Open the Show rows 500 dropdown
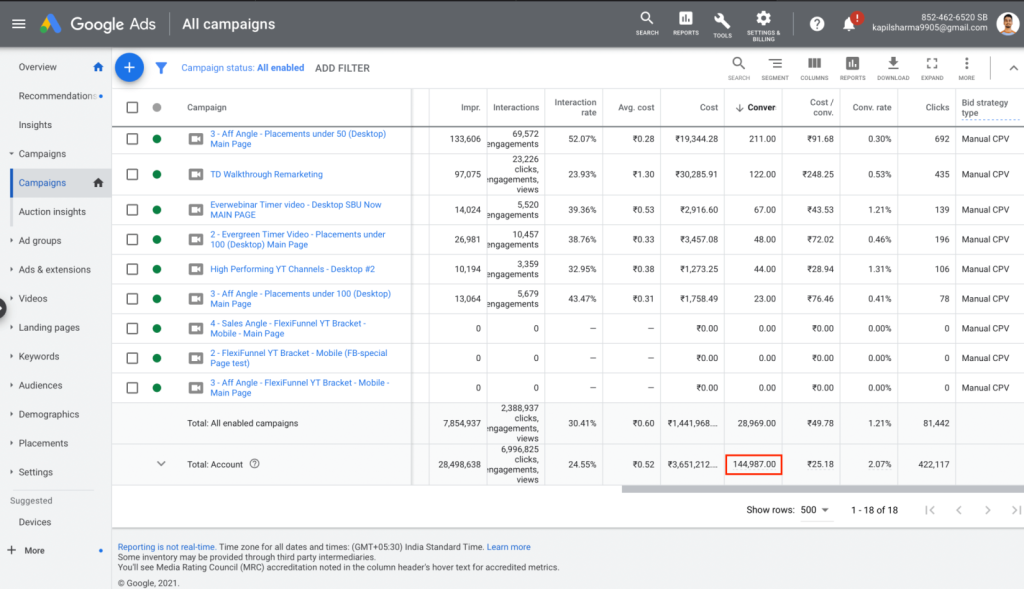This screenshot has height=589, width=1024. point(815,510)
